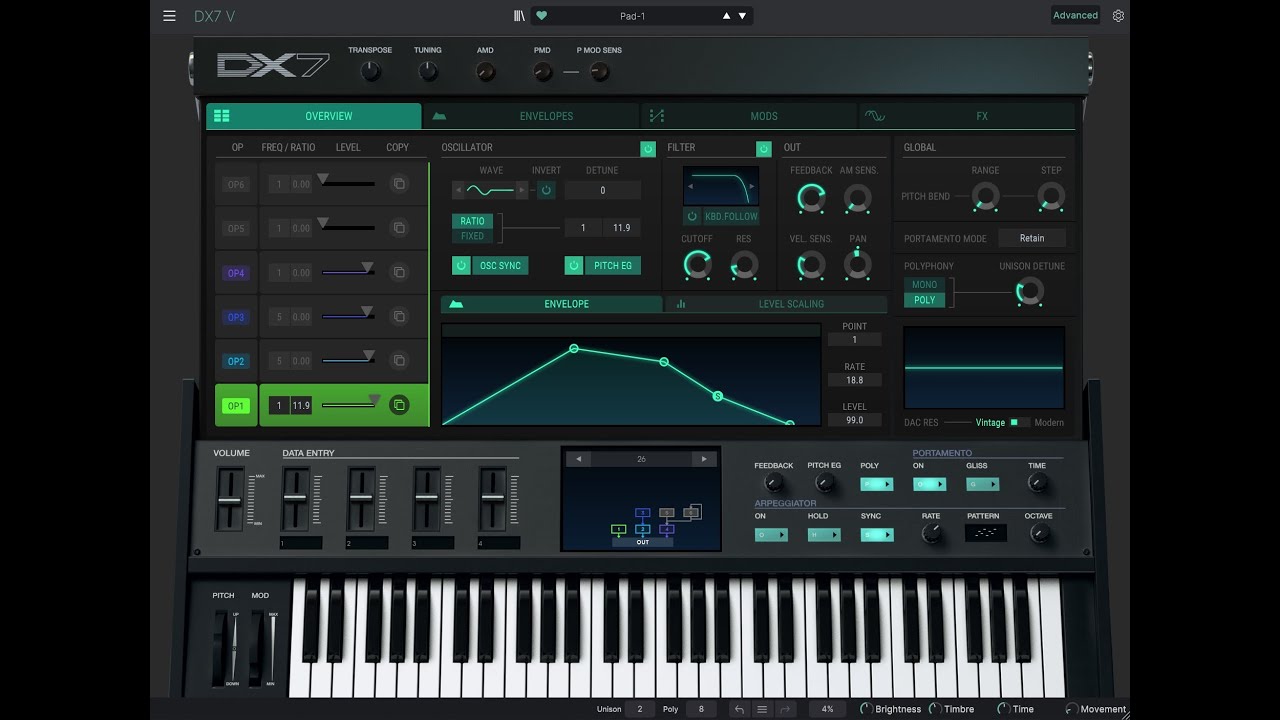Select next preset down arrow

point(742,16)
